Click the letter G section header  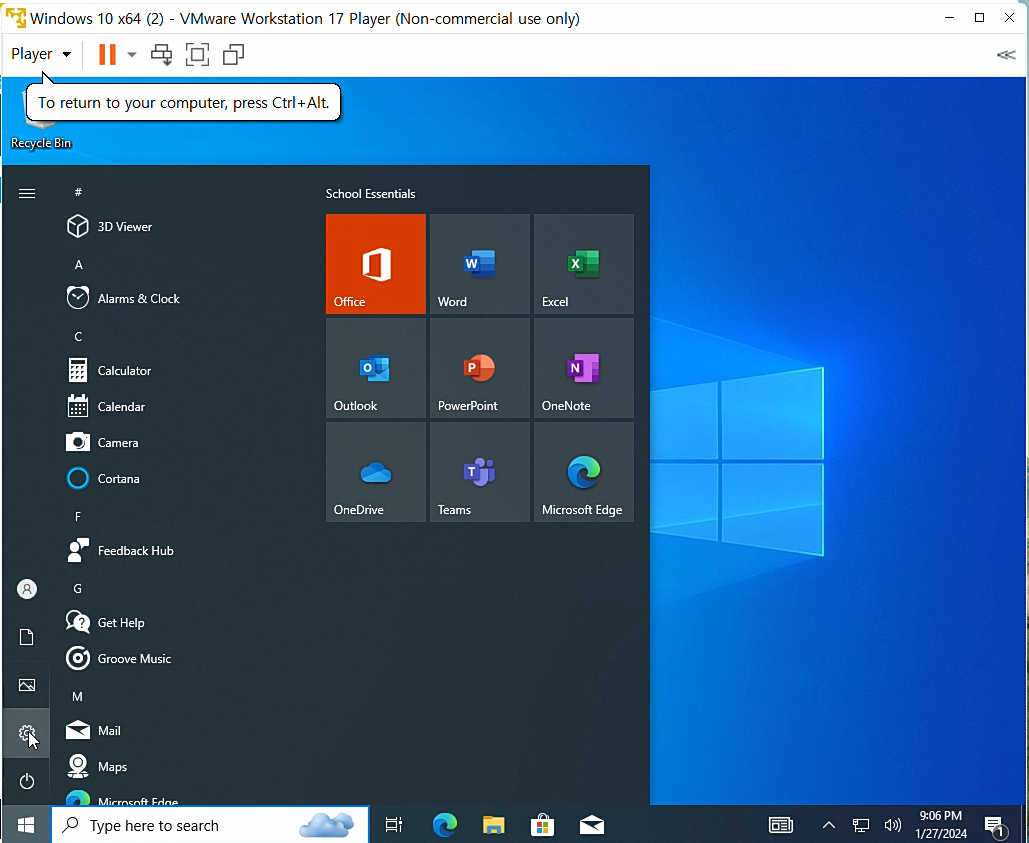(77, 589)
